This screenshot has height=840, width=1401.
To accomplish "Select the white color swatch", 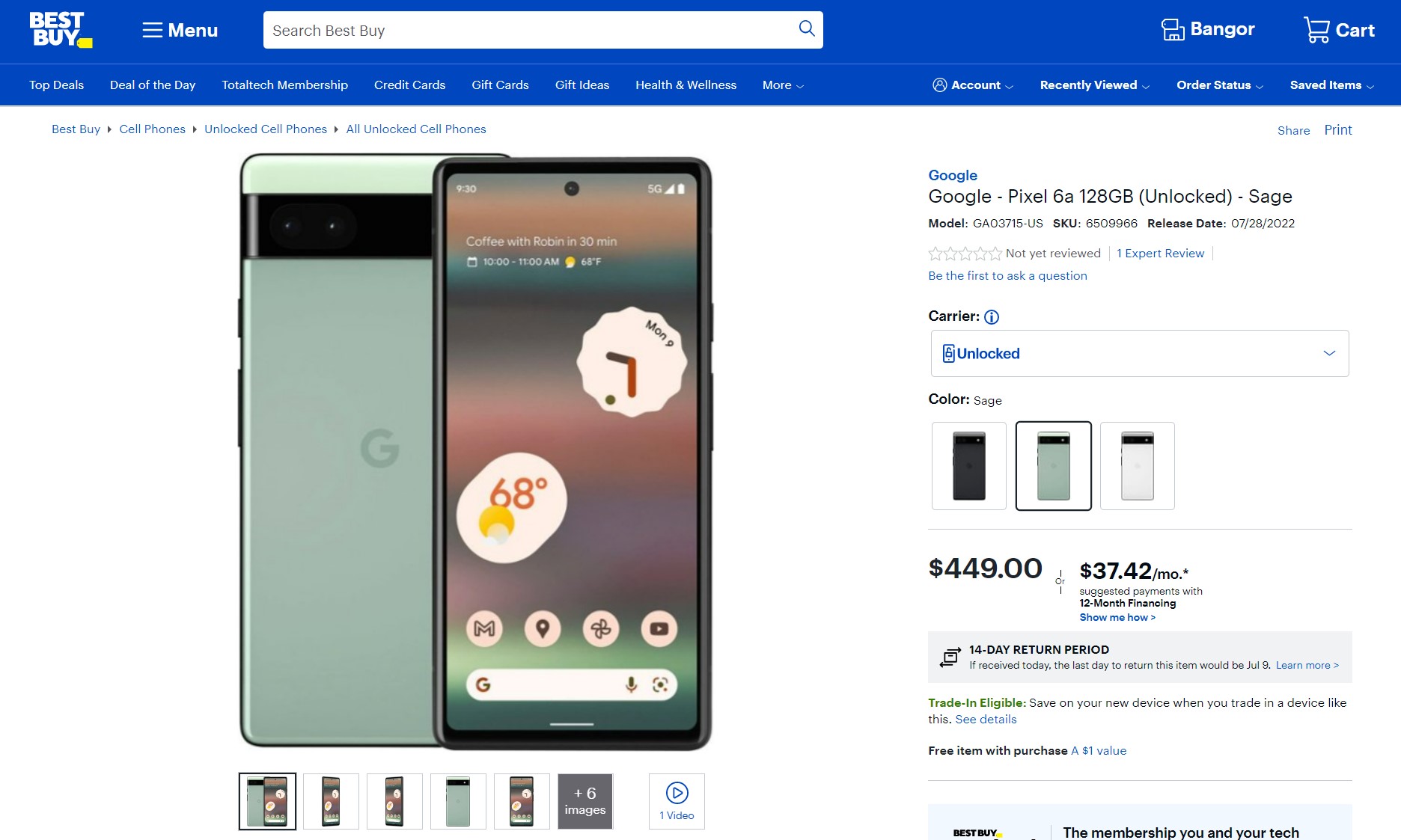I will tap(1138, 466).
